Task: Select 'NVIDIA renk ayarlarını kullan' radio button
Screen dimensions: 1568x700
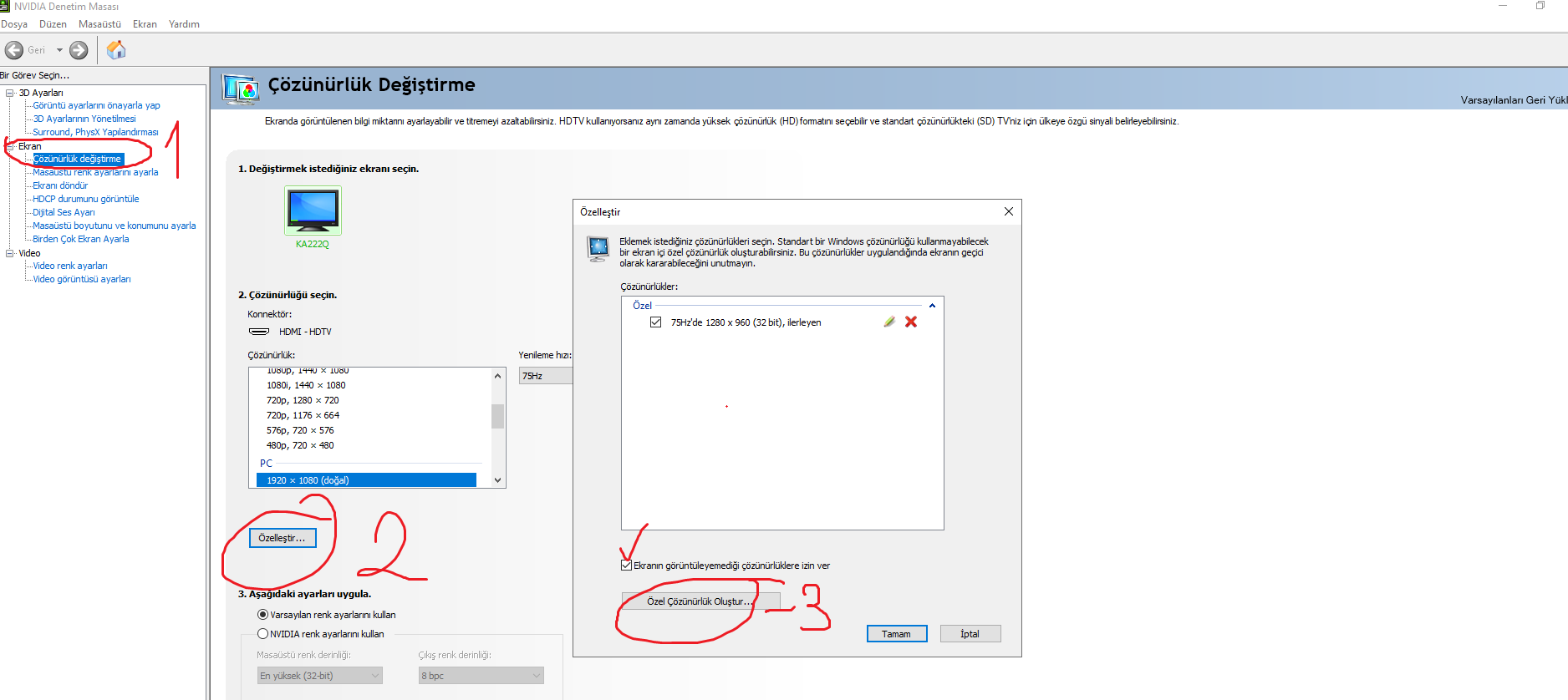Action: (x=262, y=634)
